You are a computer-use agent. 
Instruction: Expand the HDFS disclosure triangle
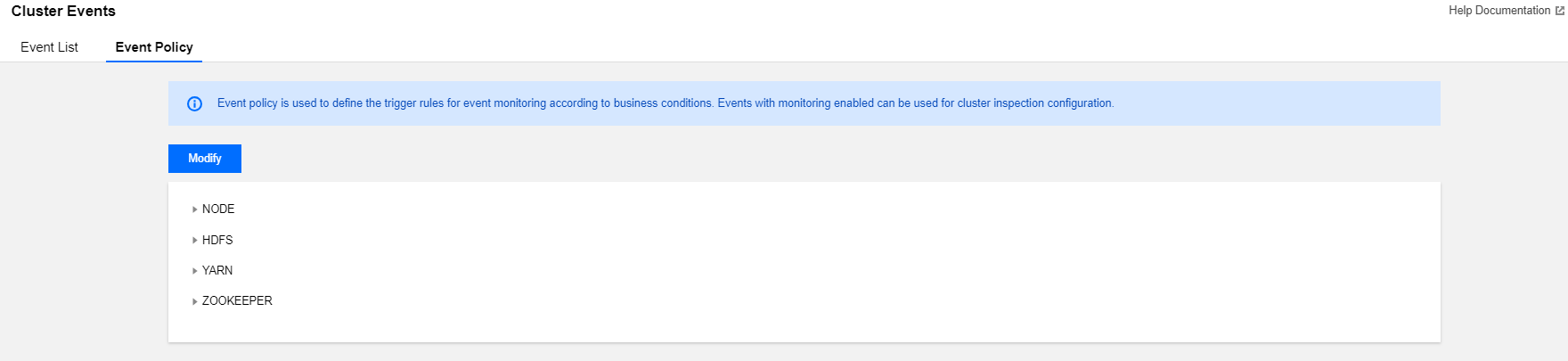(194, 241)
